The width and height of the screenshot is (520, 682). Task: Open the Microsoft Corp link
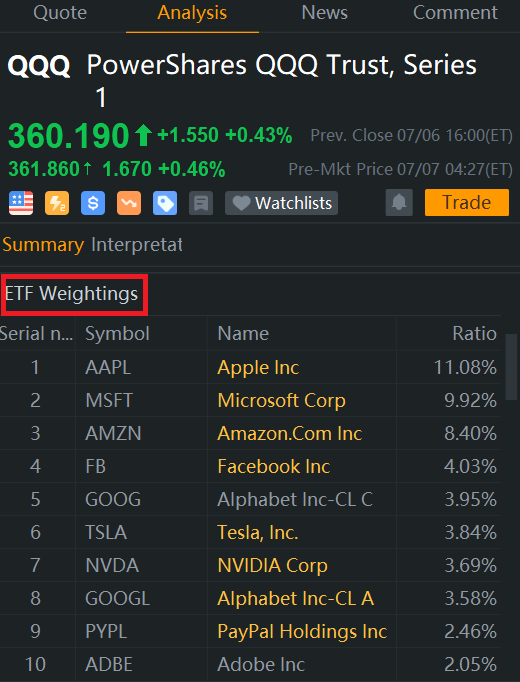(281, 401)
